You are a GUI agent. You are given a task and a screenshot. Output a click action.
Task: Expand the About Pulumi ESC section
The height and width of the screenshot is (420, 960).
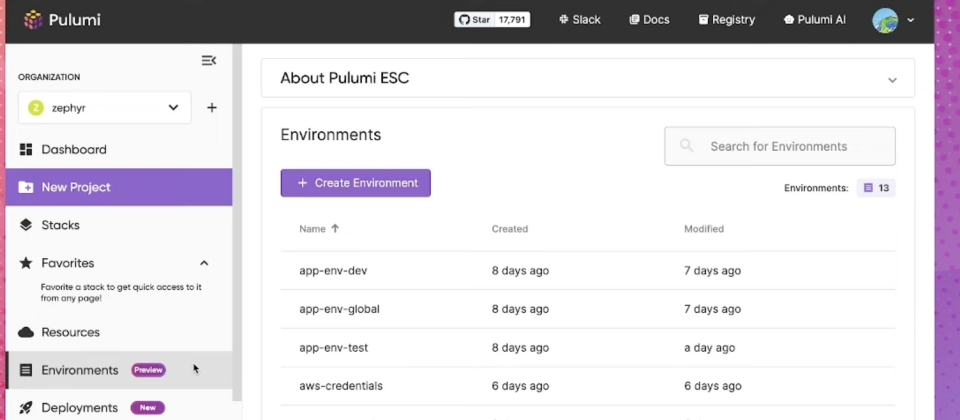click(892, 79)
